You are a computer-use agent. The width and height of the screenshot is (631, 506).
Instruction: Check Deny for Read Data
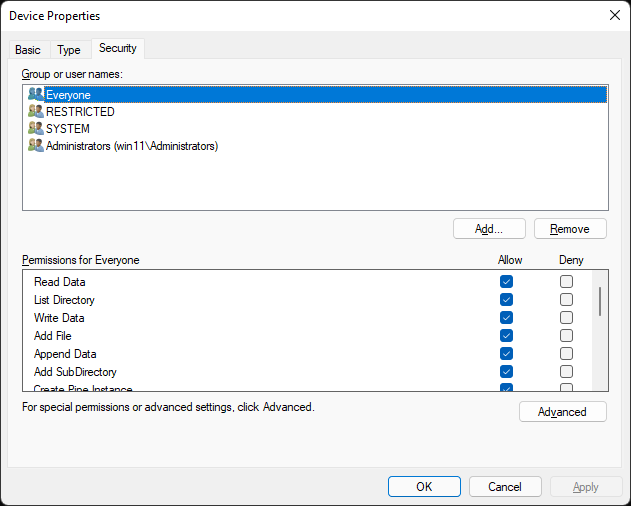(x=566, y=281)
